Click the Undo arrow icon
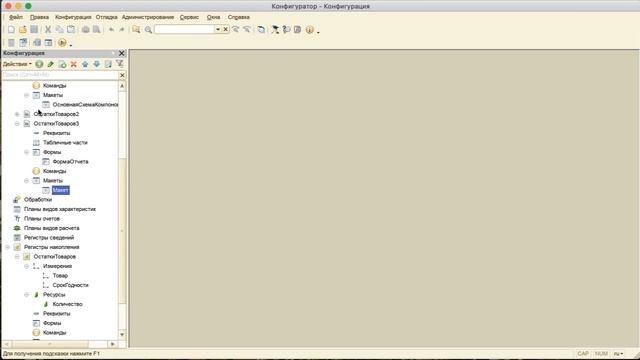The image size is (640, 360). [x=111, y=29]
